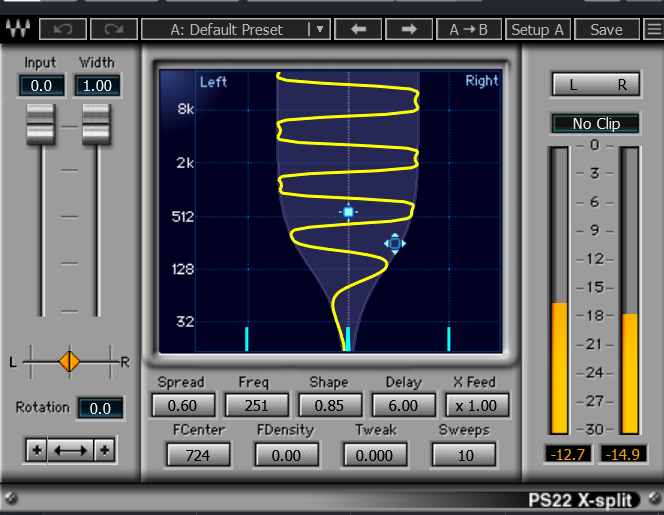The width and height of the screenshot is (664, 515).
Task: Reset the No Clip indicator
Action: [x=596, y=124]
